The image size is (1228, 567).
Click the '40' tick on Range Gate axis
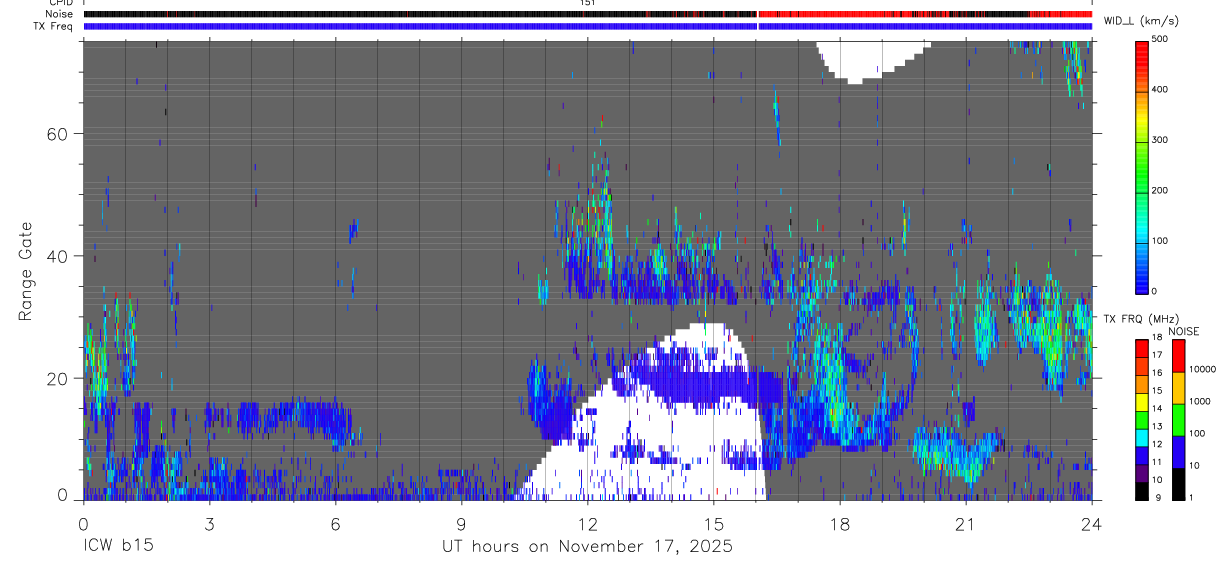coord(58,256)
